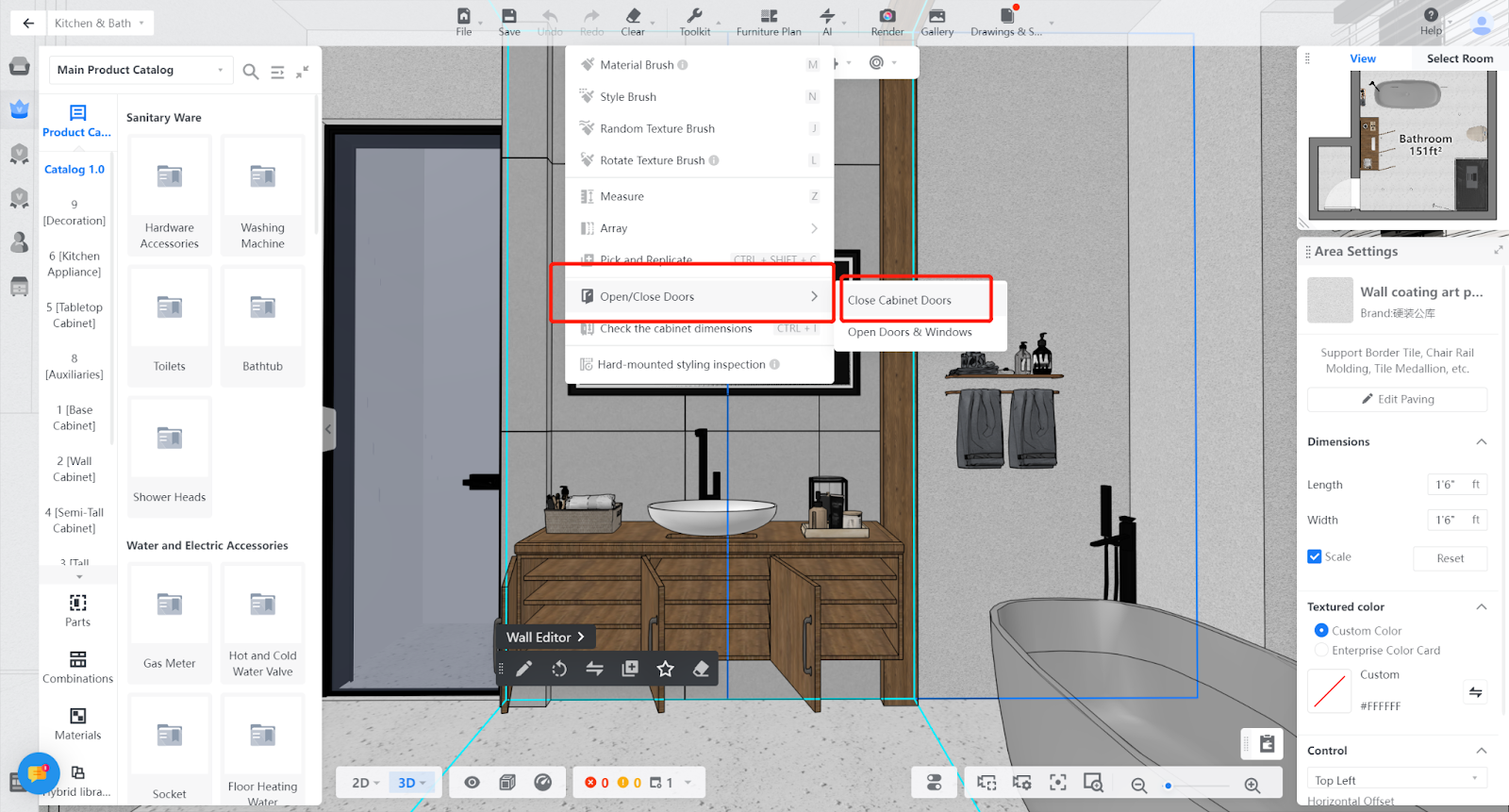Open the Gallery icon in toolbar
Image resolution: width=1509 pixels, height=812 pixels.
(x=937, y=17)
